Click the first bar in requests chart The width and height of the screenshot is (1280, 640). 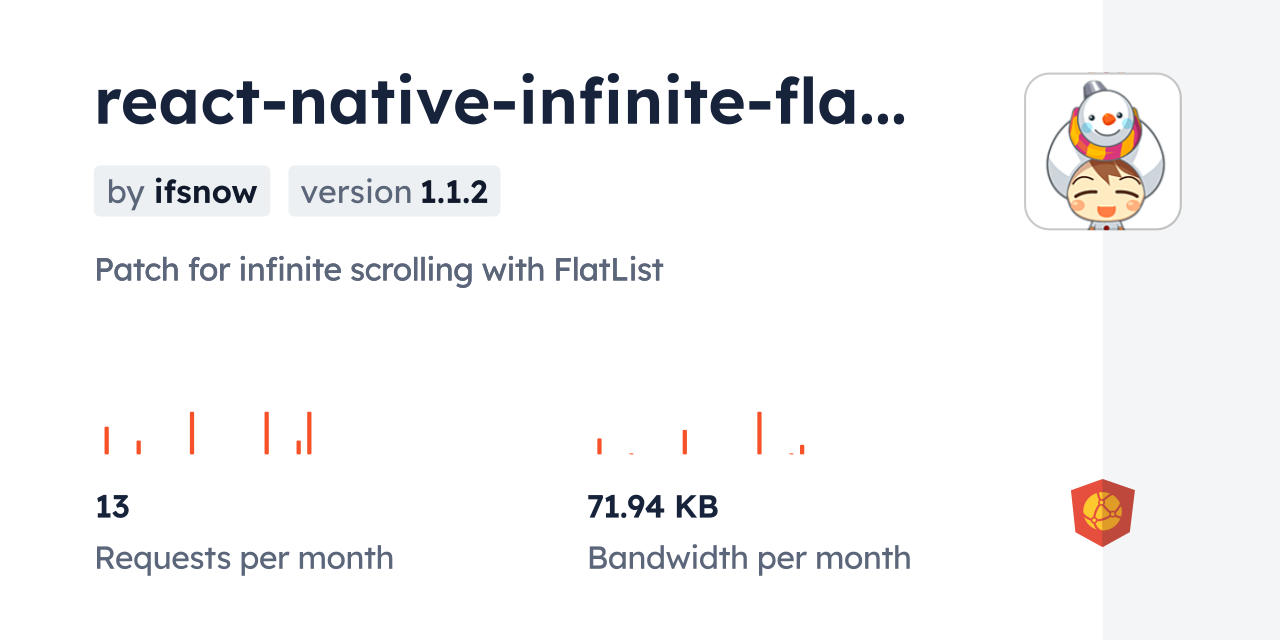[x=107, y=440]
